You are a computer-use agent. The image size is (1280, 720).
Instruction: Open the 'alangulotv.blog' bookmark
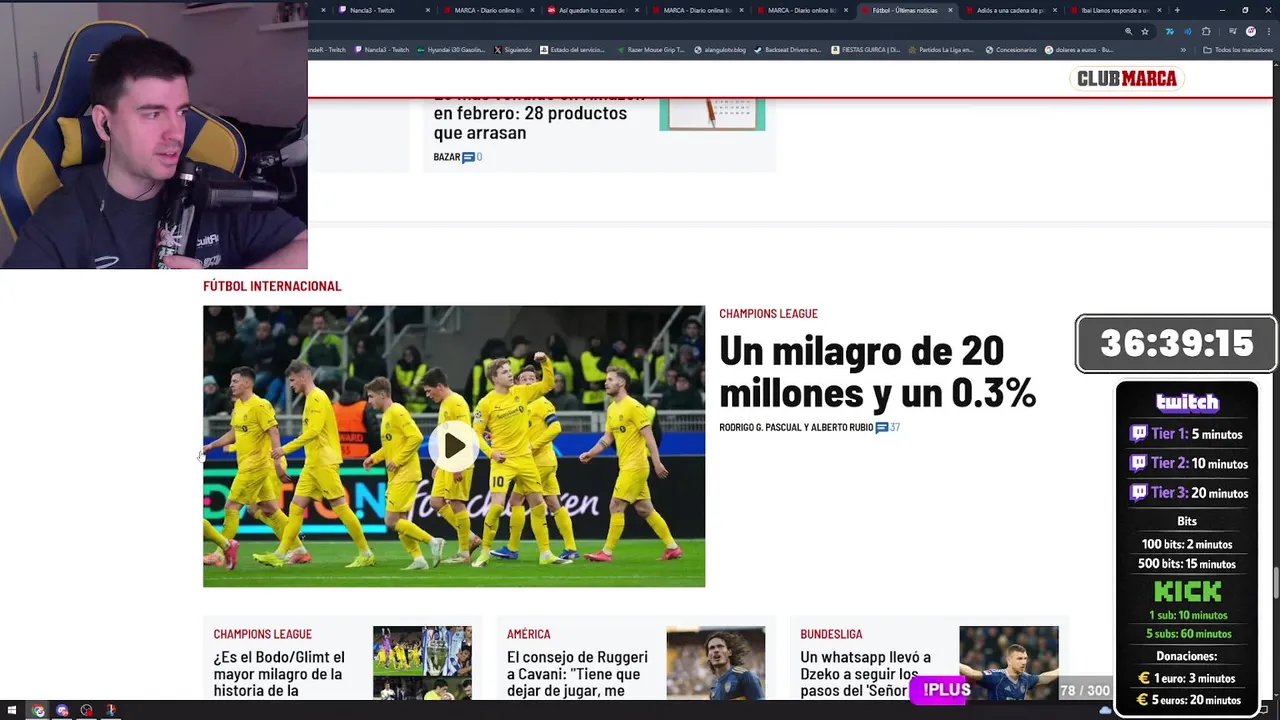[720, 49]
